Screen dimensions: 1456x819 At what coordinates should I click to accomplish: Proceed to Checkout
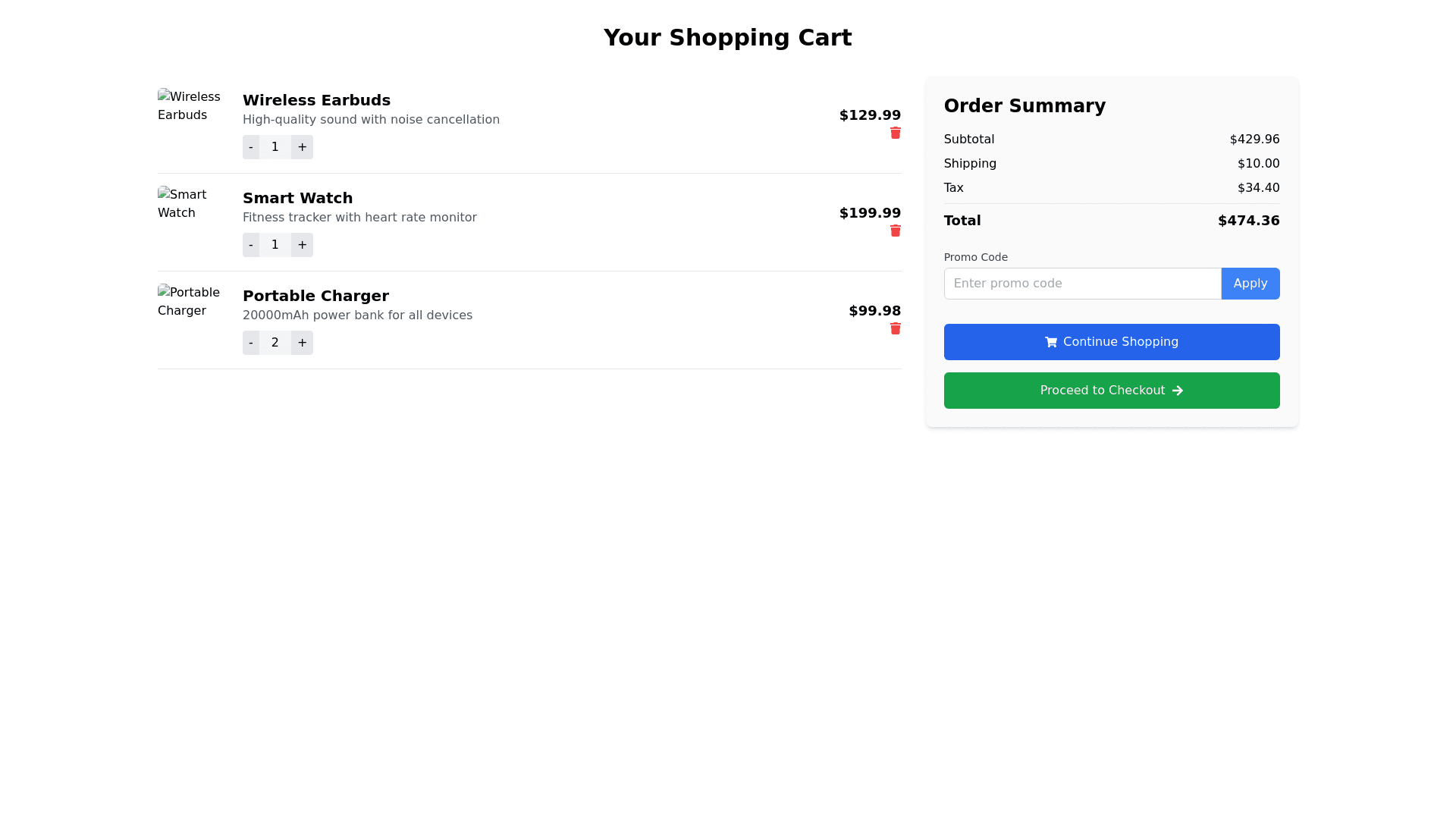tap(1111, 391)
